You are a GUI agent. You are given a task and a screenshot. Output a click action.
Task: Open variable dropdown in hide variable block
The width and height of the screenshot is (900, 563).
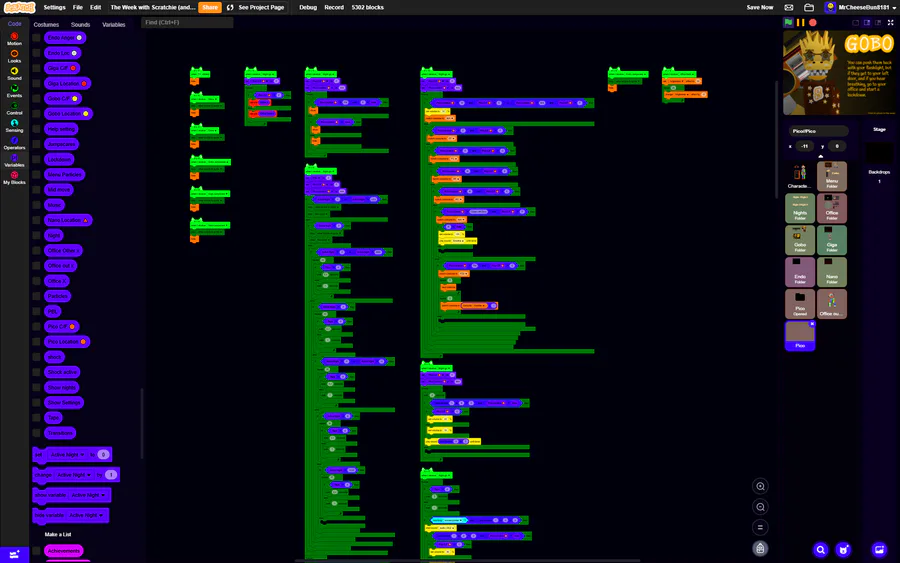86,515
